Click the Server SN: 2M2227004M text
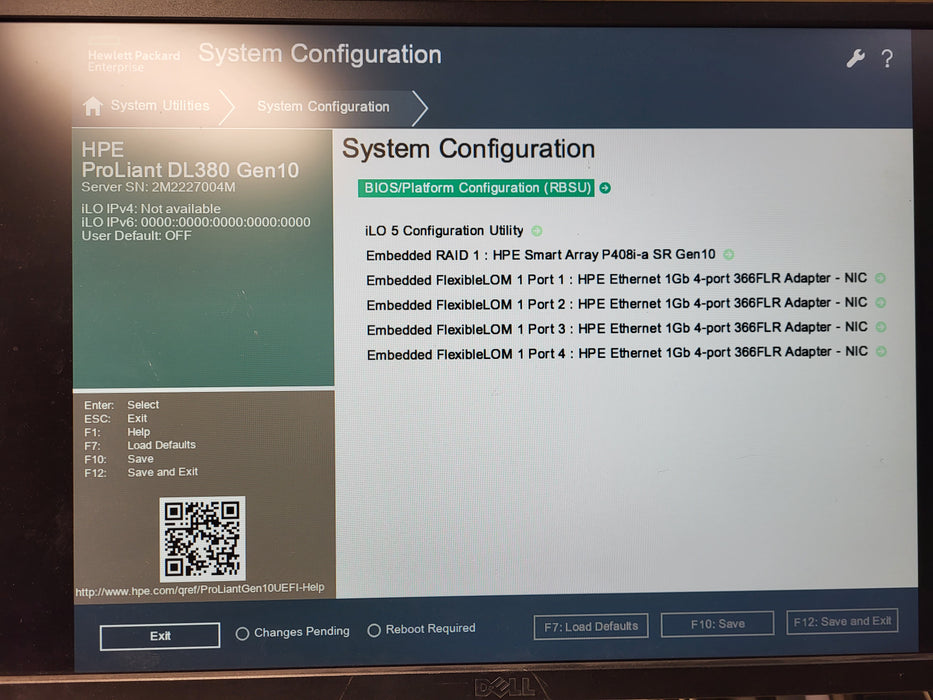The width and height of the screenshot is (933, 700). point(158,187)
